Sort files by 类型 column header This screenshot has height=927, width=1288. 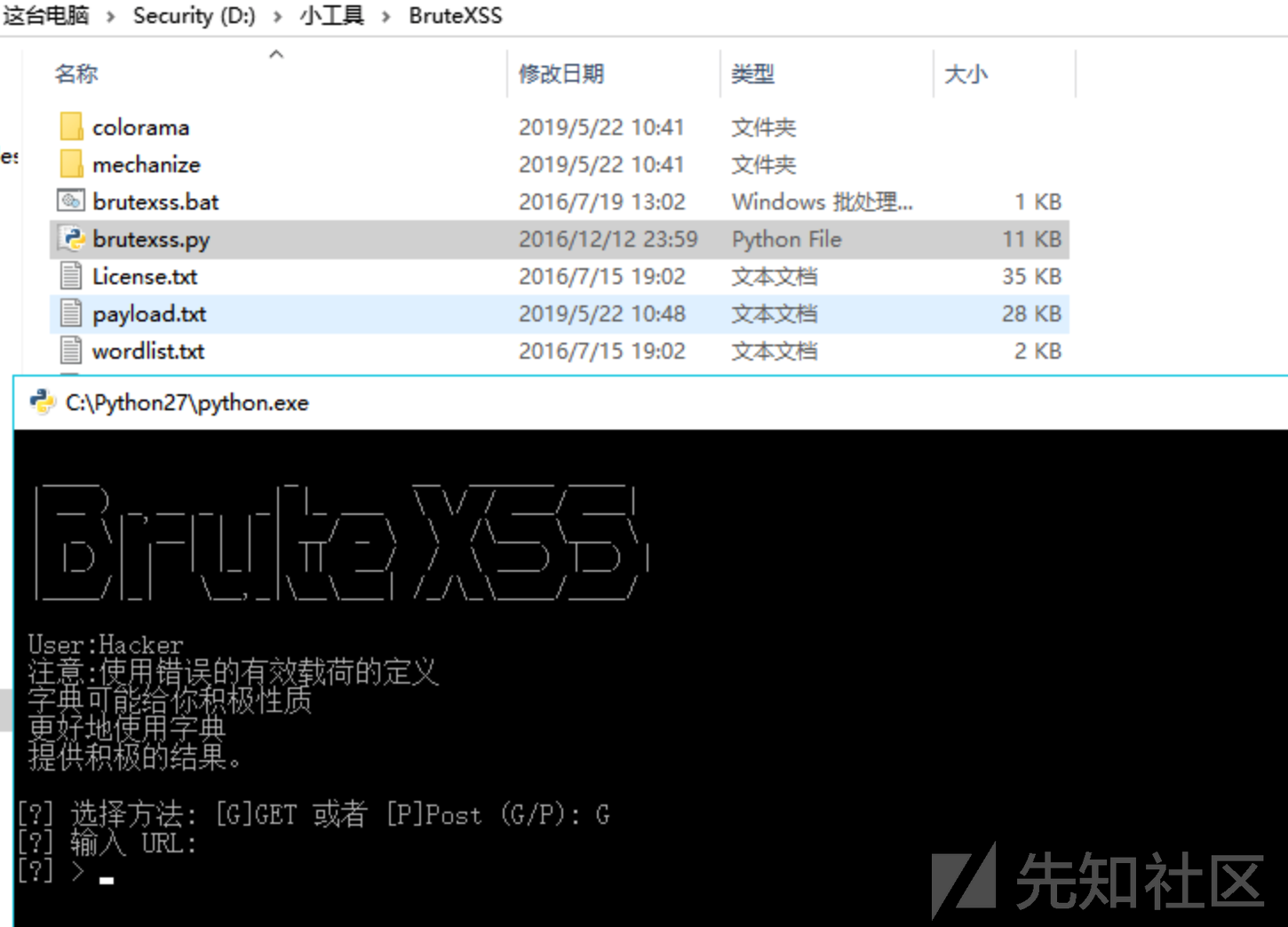point(753,74)
